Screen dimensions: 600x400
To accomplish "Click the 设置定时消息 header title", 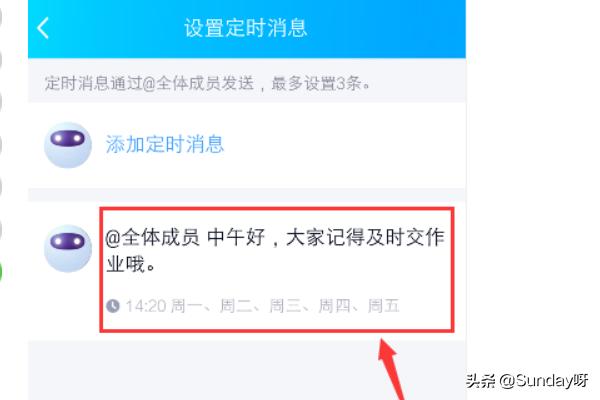I will [x=246, y=28].
